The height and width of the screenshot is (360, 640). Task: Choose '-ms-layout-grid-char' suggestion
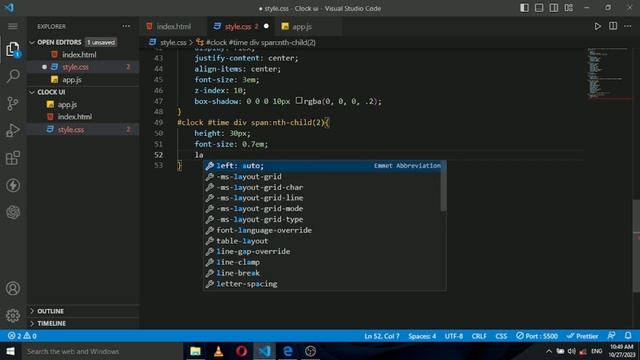click(322, 187)
